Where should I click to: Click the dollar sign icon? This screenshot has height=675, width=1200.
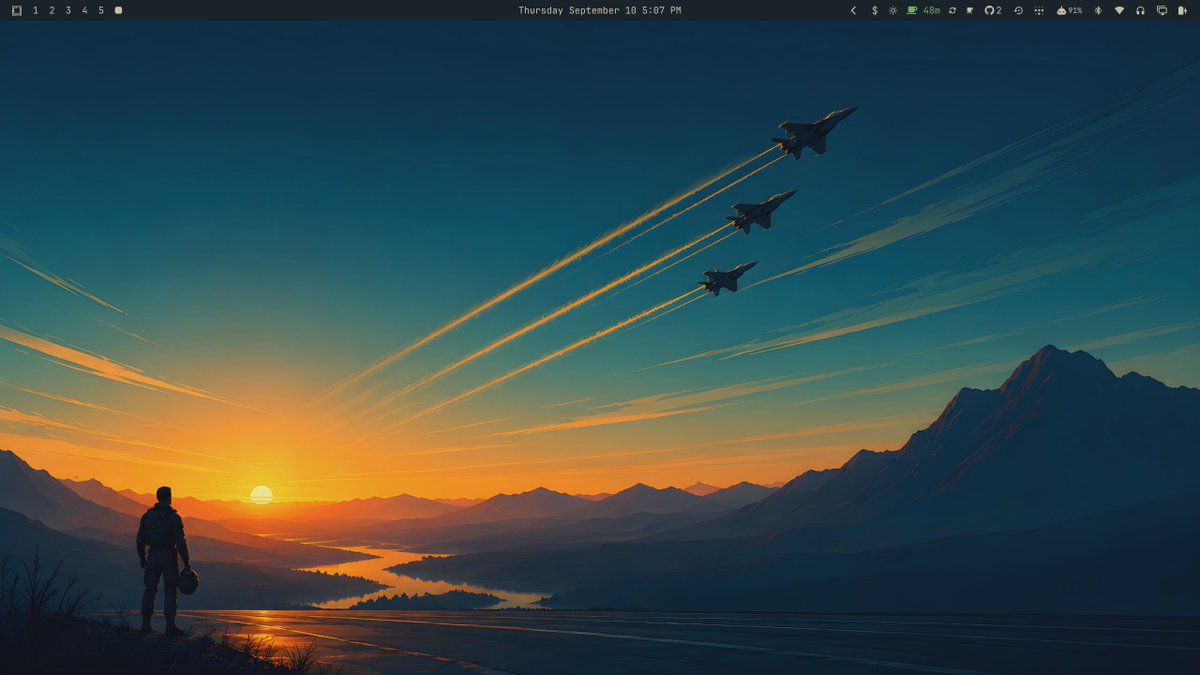click(875, 10)
